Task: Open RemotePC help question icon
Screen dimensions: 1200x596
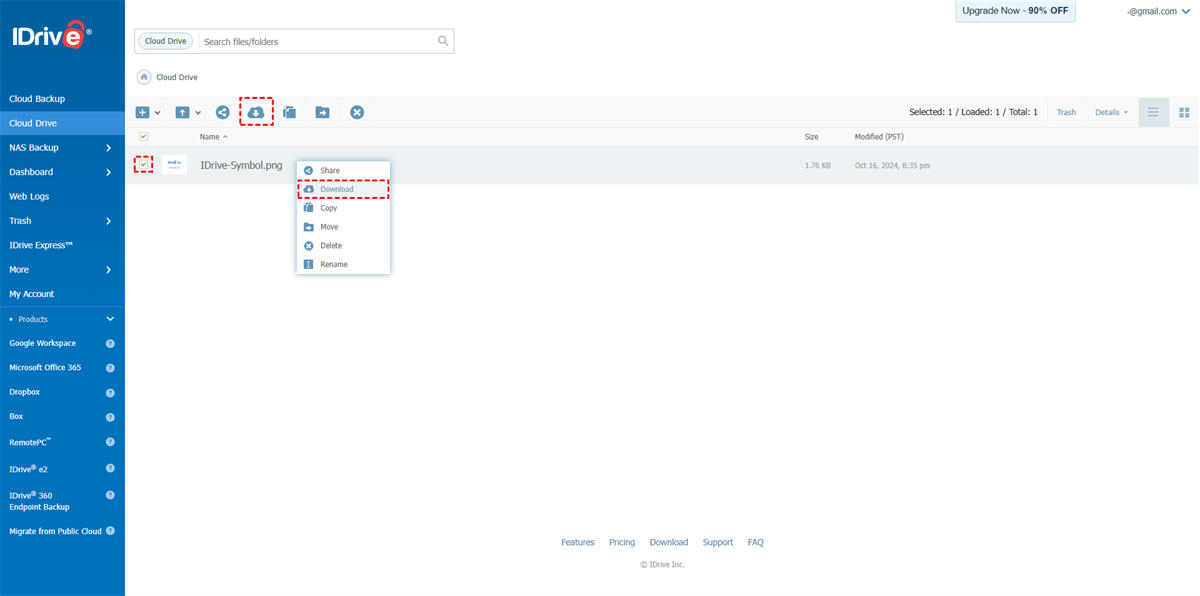Action: [110, 442]
